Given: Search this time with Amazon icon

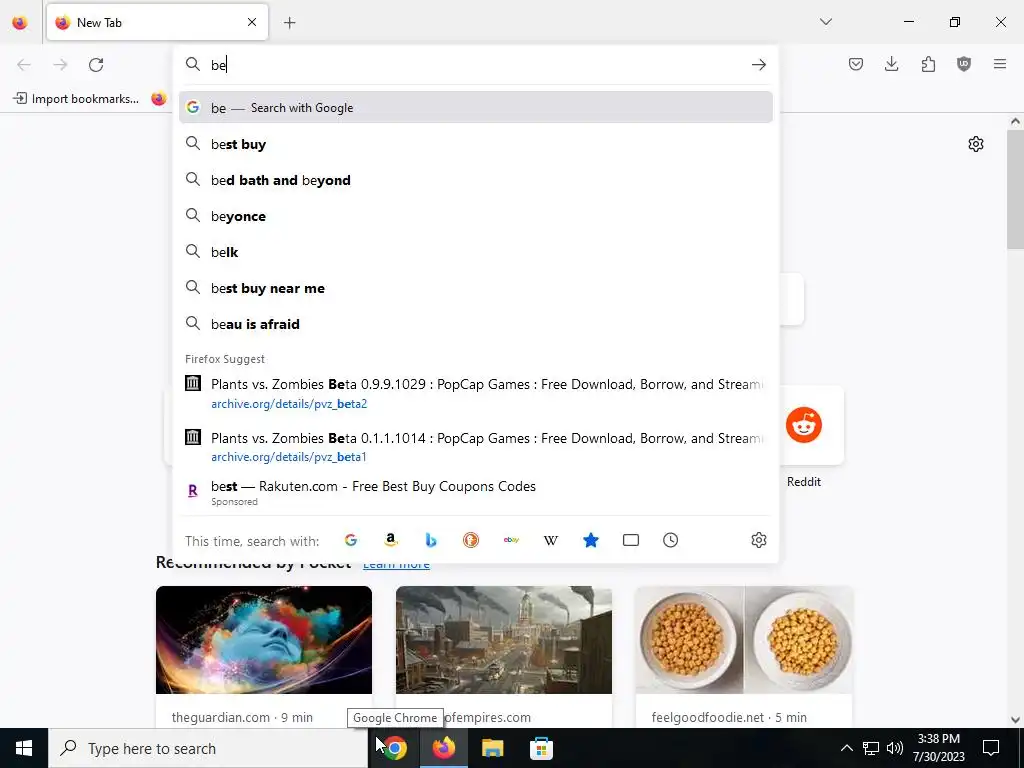Looking at the screenshot, I should tap(391, 540).
